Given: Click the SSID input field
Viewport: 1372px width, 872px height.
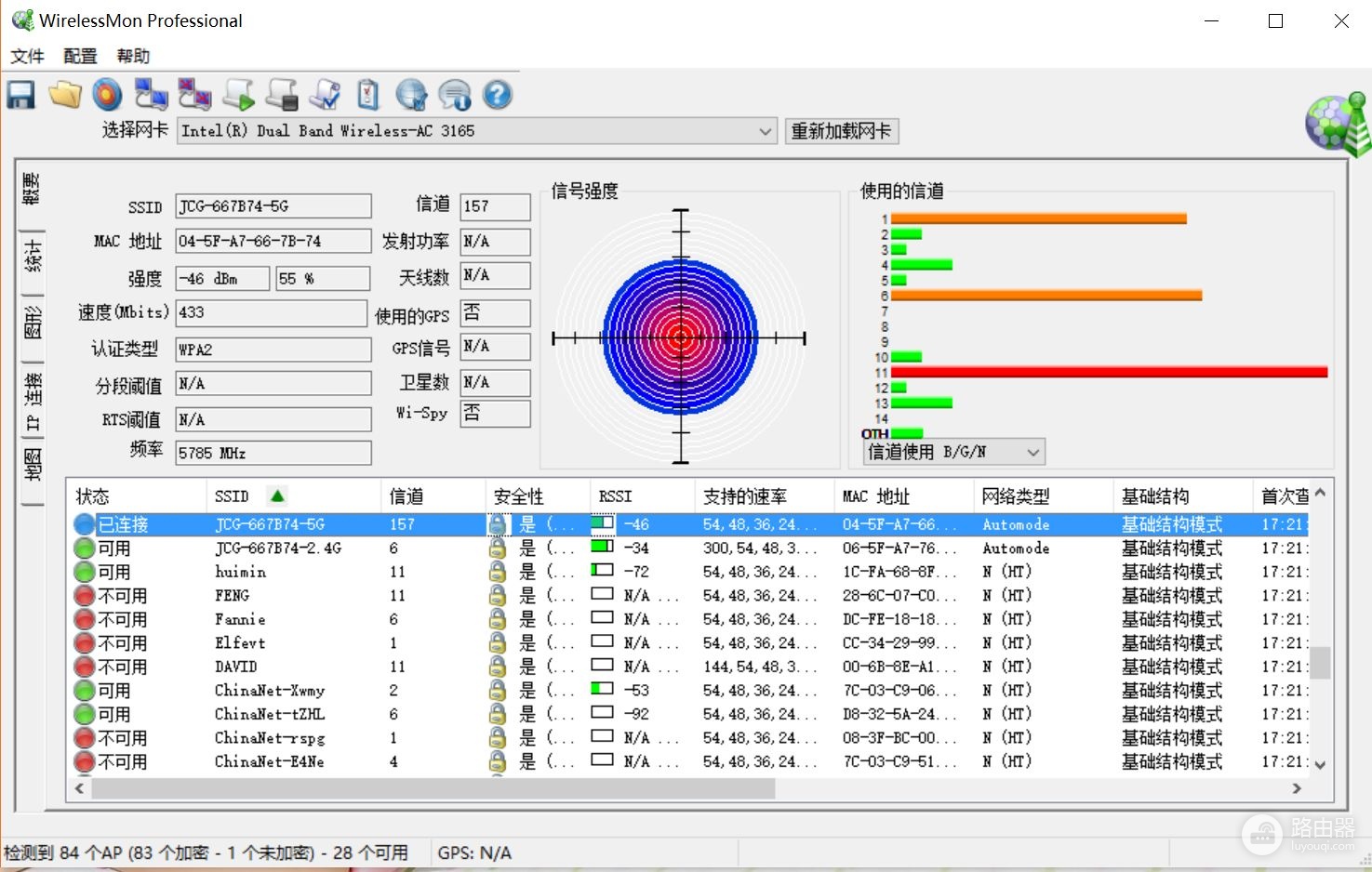Looking at the screenshot, I should point(273,206).
